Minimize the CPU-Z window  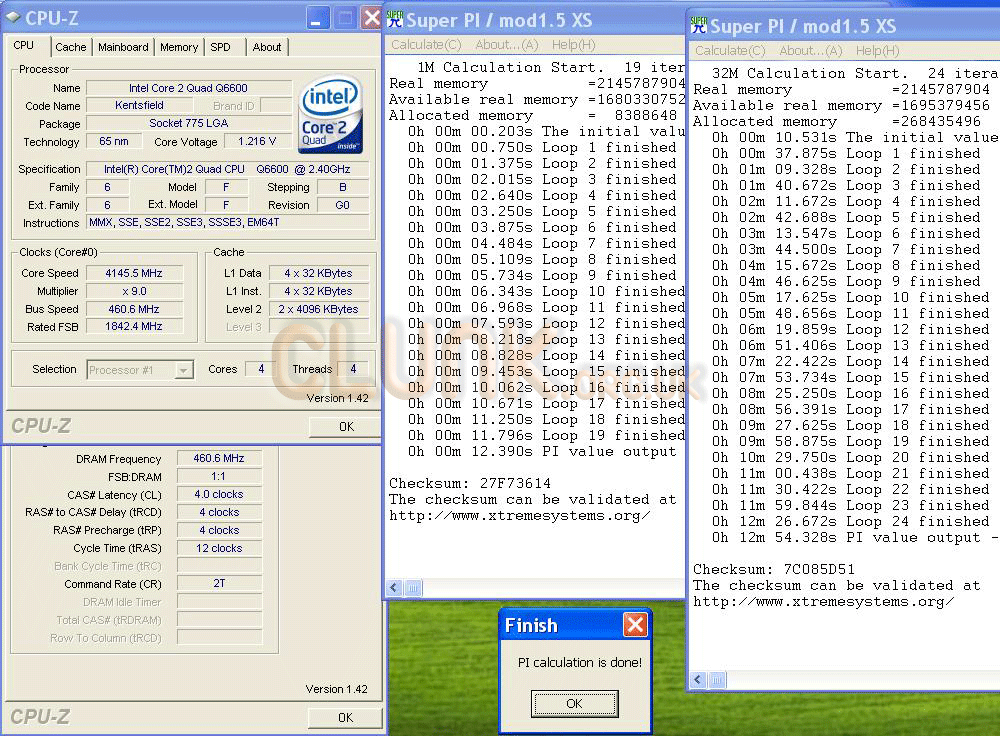318,18
